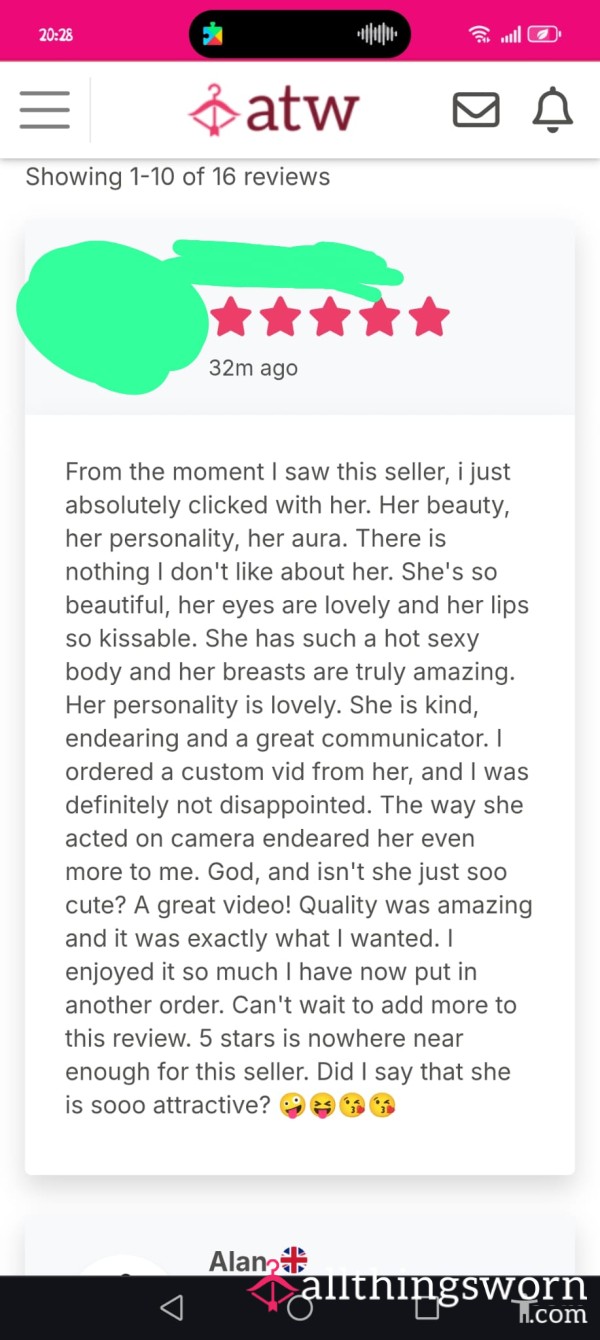Tap the Android recents square button

click(x=427, y=1307)
